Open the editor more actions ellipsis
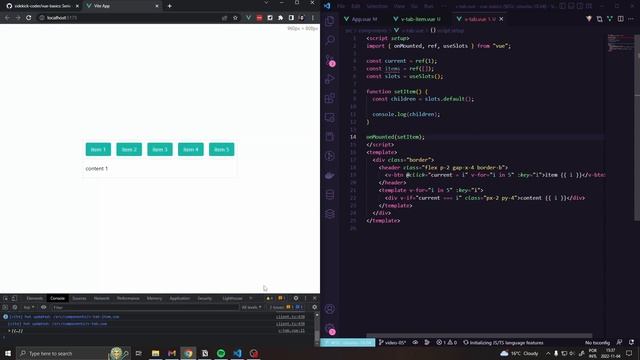The image size is (640, 360). pyautogui.click(x=631, y=19)
